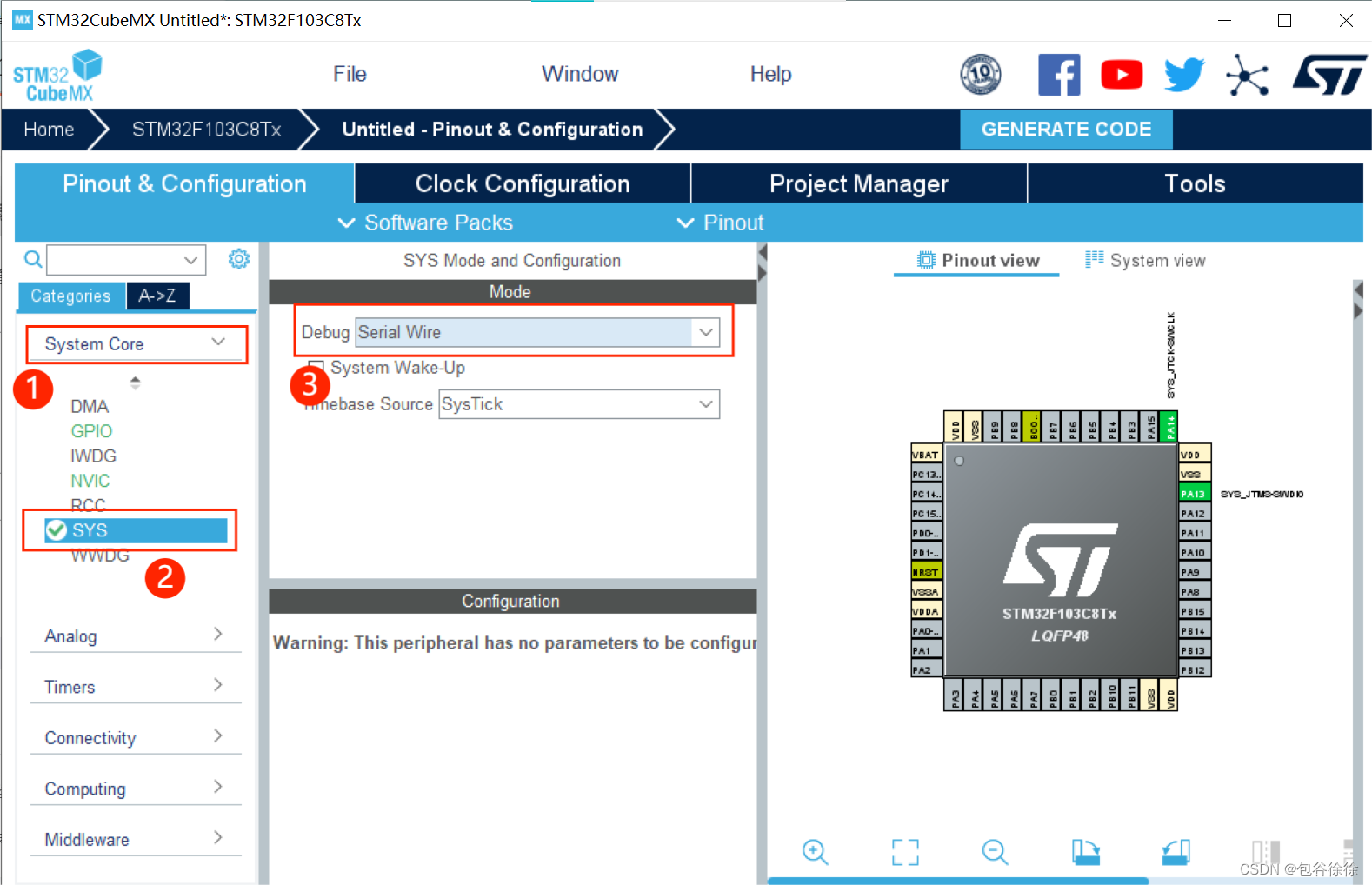The width and height of the screenshot is (1372, 885).
Task: Expand the Timers category
Action: coord(136,687)
